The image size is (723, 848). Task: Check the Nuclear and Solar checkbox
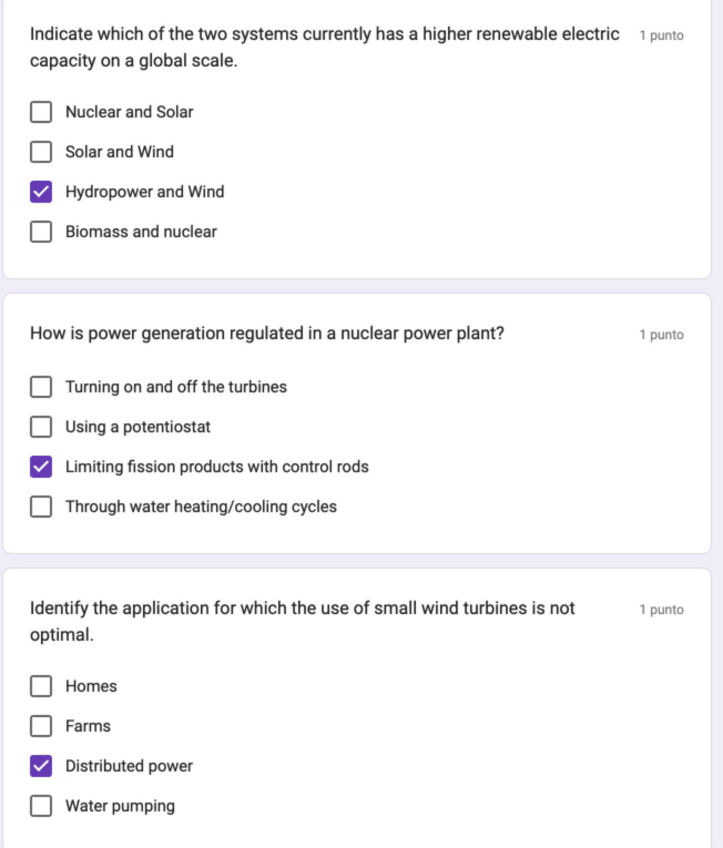[x=41, y=112]
